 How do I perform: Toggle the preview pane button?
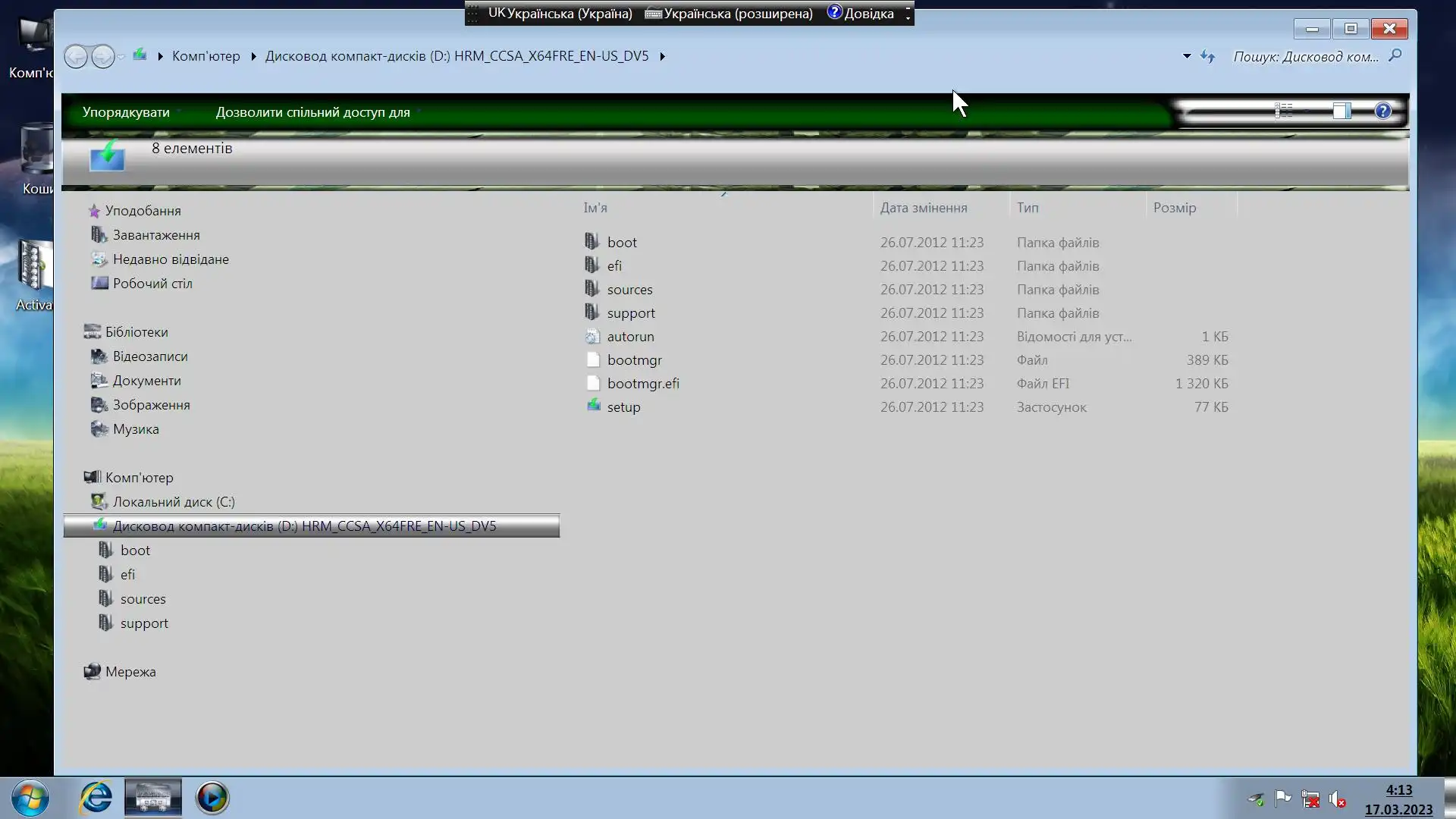tap(1341, 111)
